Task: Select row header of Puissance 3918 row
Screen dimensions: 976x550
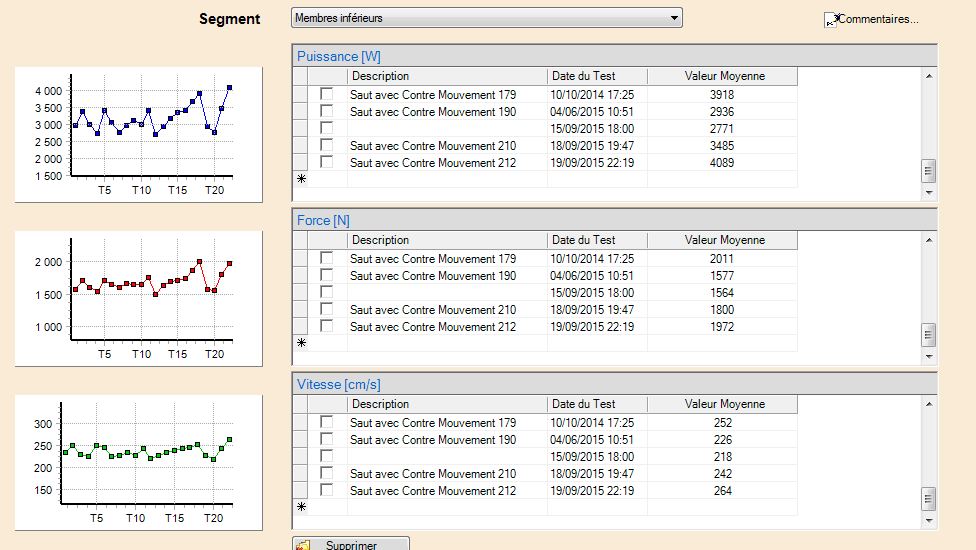Action: [301, 95]
